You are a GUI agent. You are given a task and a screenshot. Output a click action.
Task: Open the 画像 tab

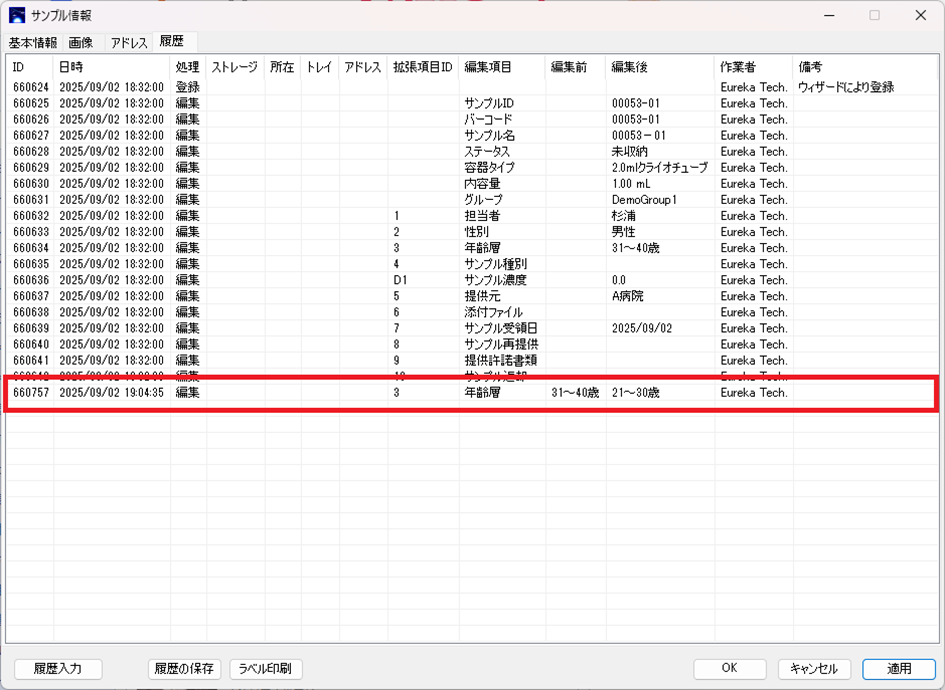click(81, 43)
